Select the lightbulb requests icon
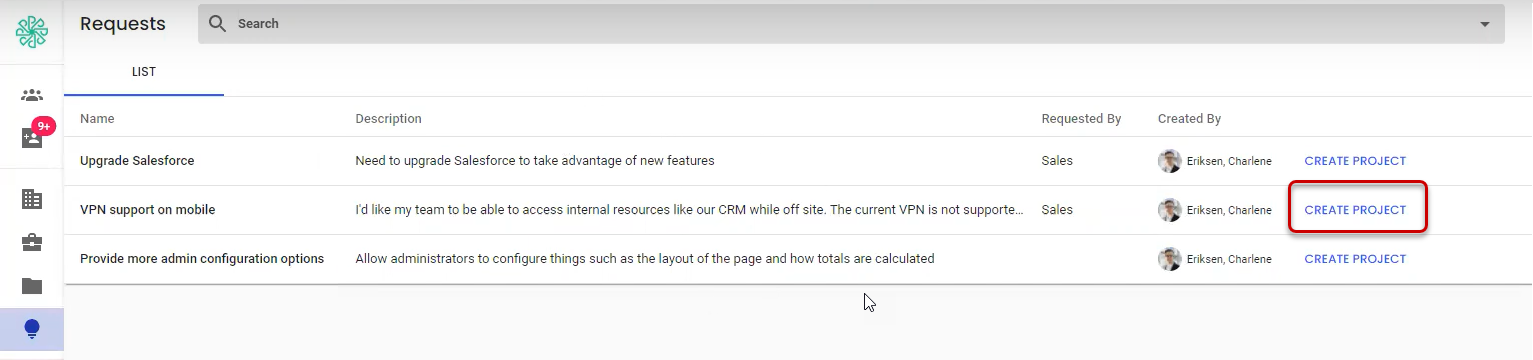The width and height of the screenshot is (1533, 360). coord(32,329)
